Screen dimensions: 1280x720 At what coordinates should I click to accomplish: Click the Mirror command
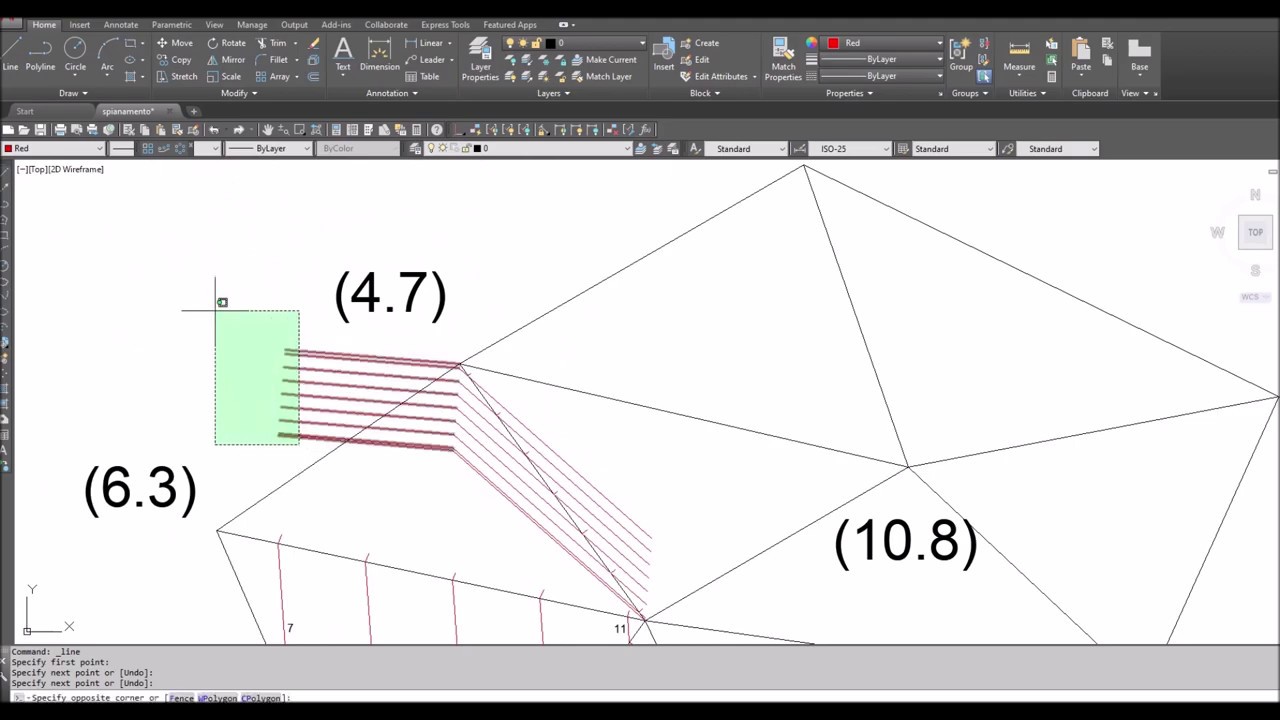tap(226, 60)
